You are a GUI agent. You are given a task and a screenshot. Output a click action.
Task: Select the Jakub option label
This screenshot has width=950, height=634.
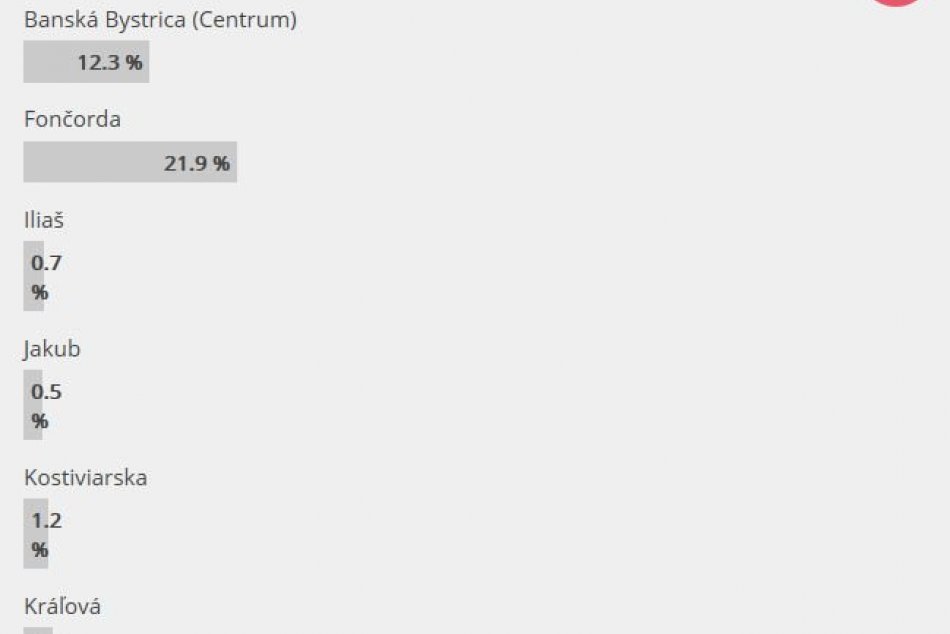click(52, 350)
